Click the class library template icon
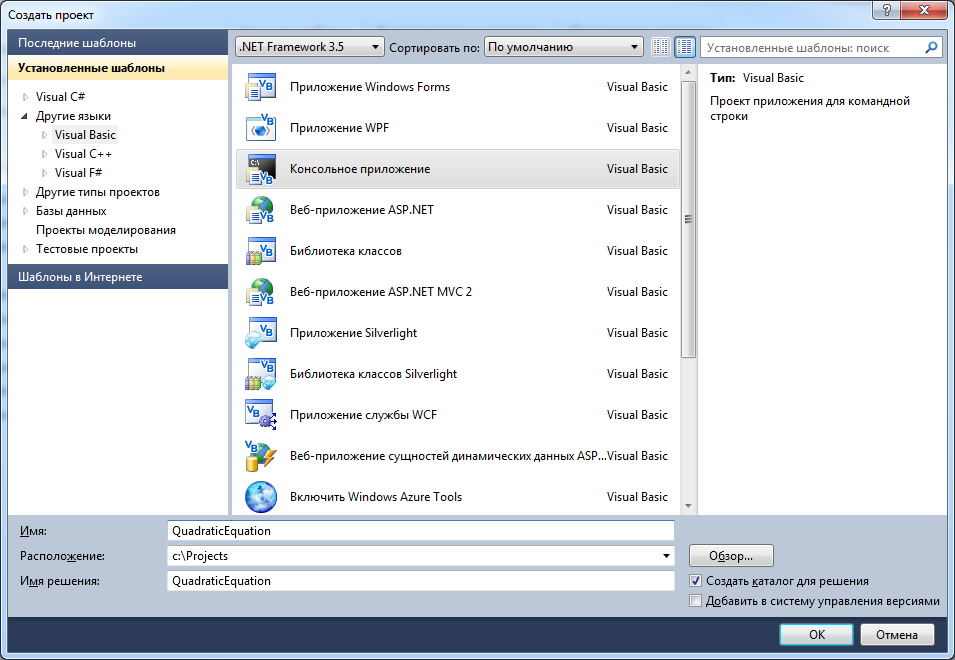The width and height of the screenshot is (955, 660). 261,251
